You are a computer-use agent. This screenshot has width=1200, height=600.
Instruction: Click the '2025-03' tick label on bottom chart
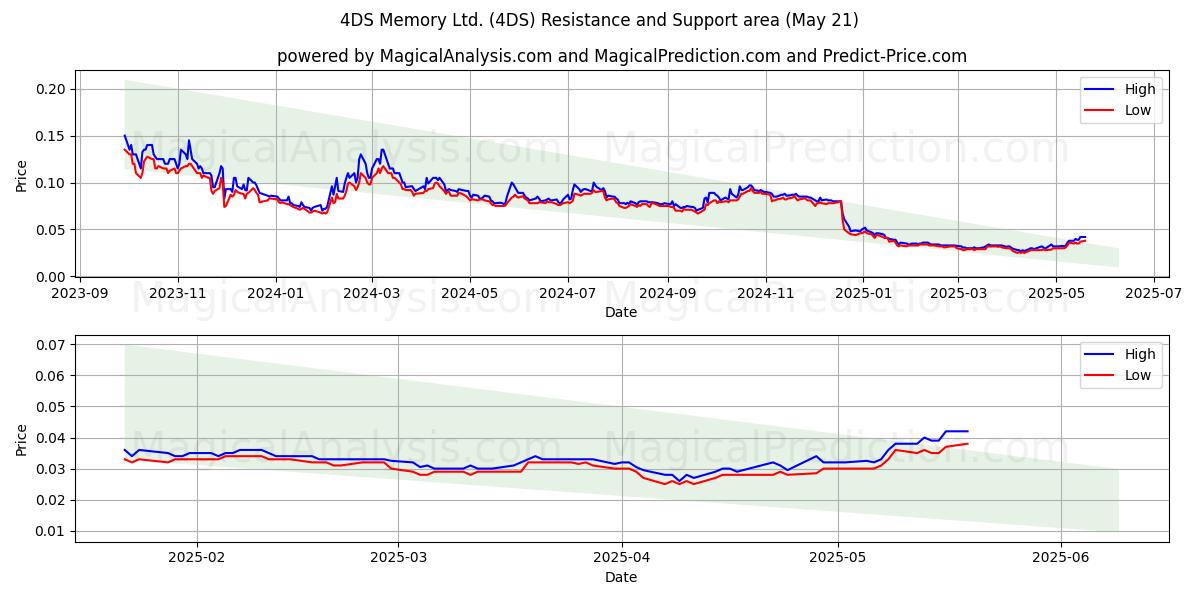(x=398, y=558)
